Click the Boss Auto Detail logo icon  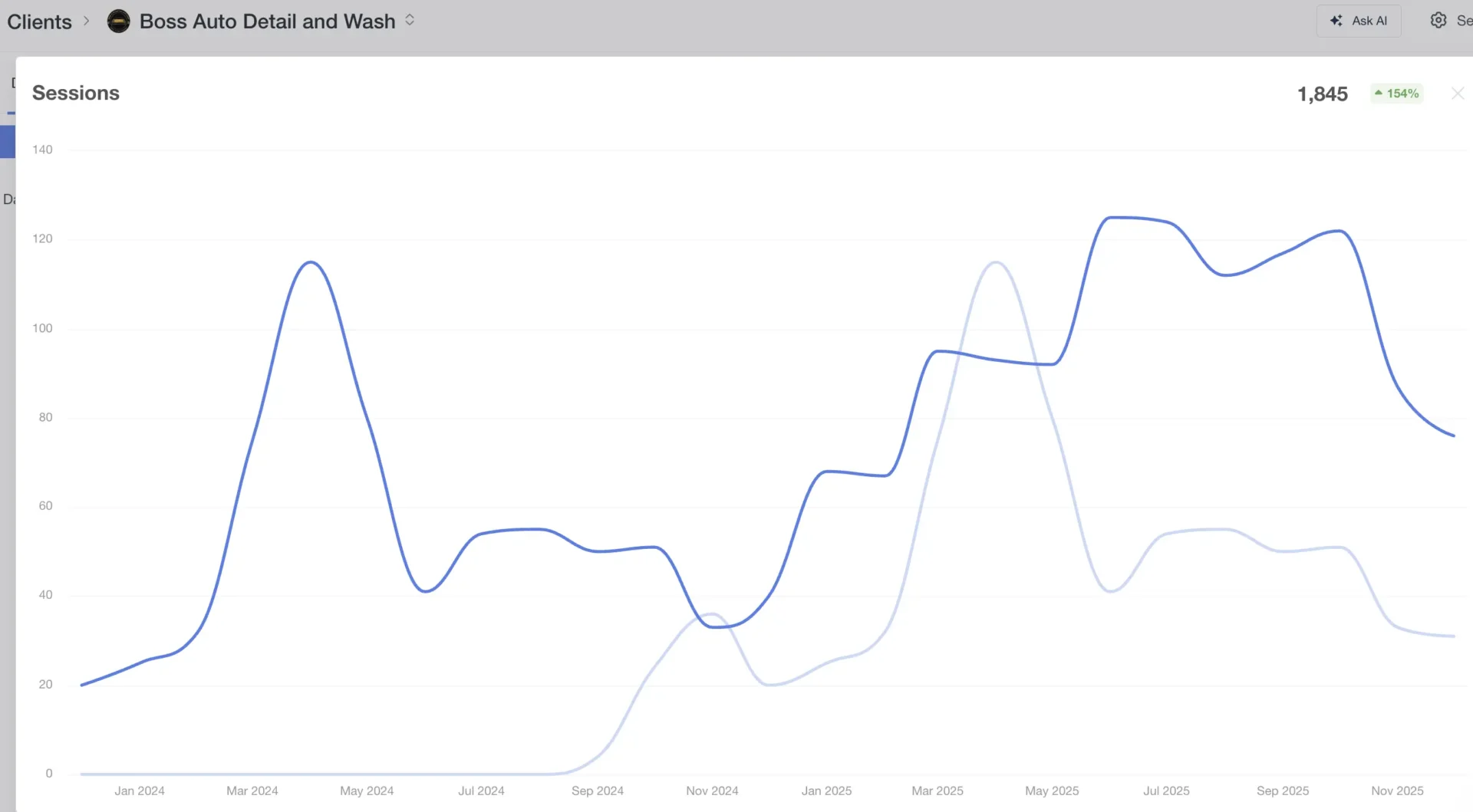click(118, 21)
